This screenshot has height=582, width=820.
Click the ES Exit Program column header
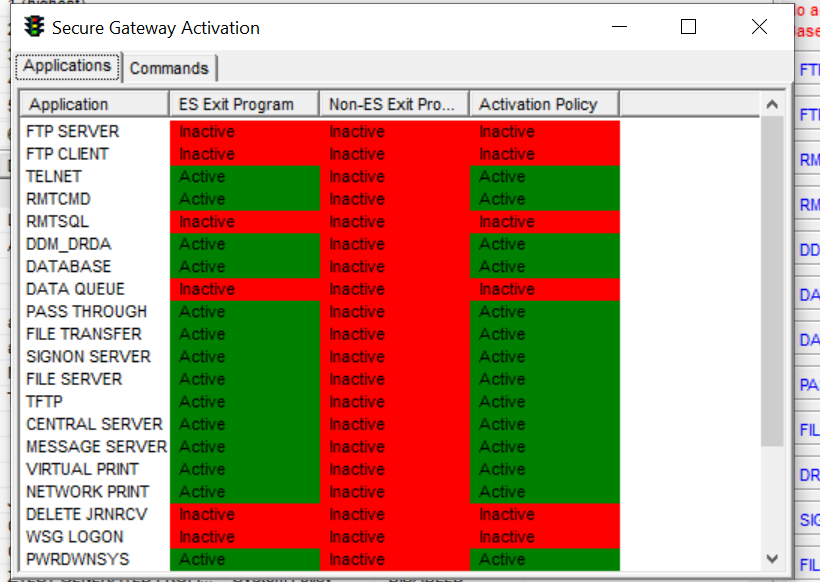pos(244,104)
